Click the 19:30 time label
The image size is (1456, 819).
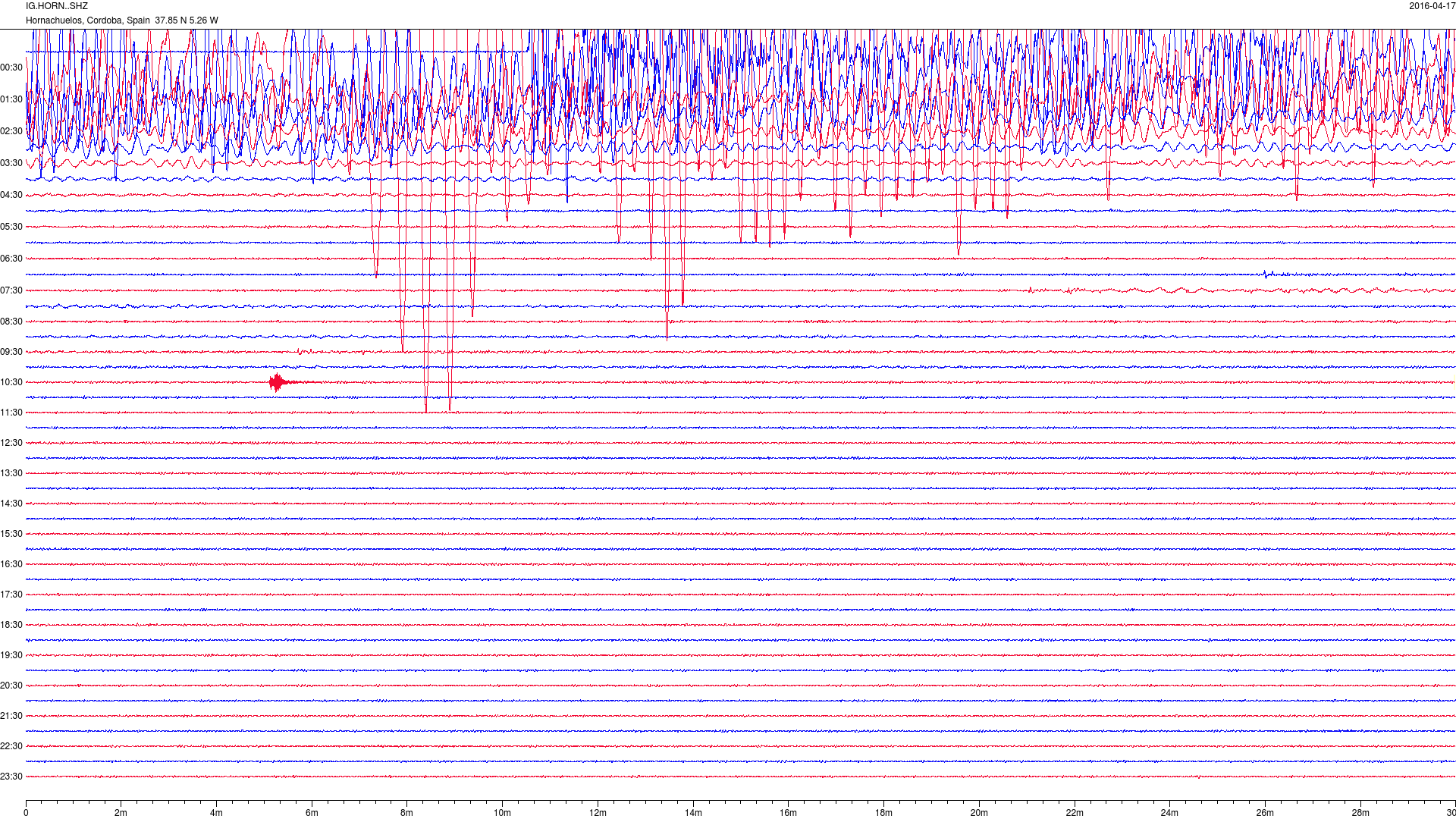tap(11, 655)
